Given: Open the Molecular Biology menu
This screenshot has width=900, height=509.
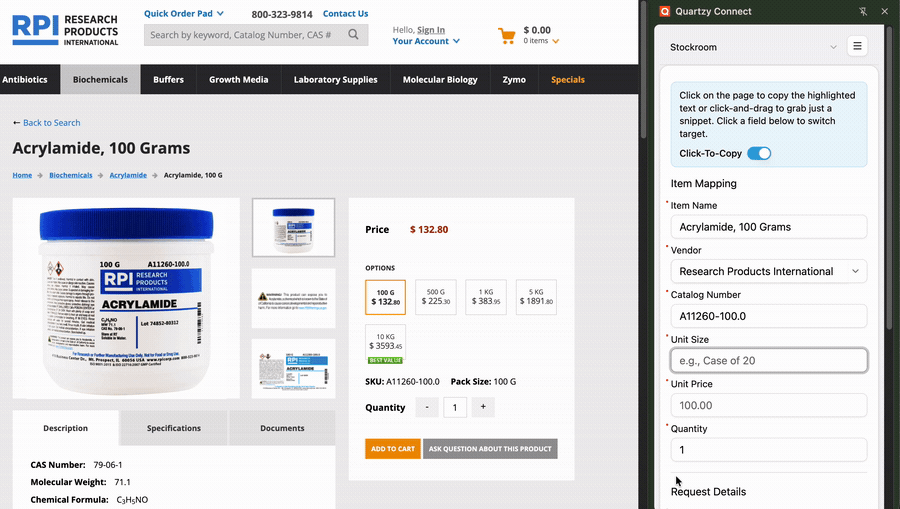Looking at the screenshot, I should [440, 79].
